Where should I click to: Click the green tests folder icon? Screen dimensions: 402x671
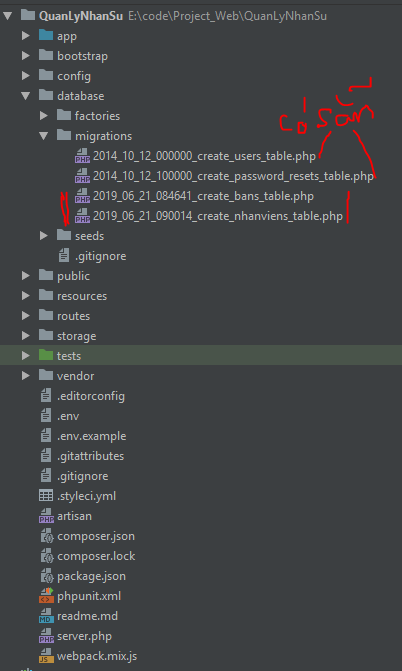(45, 355)
